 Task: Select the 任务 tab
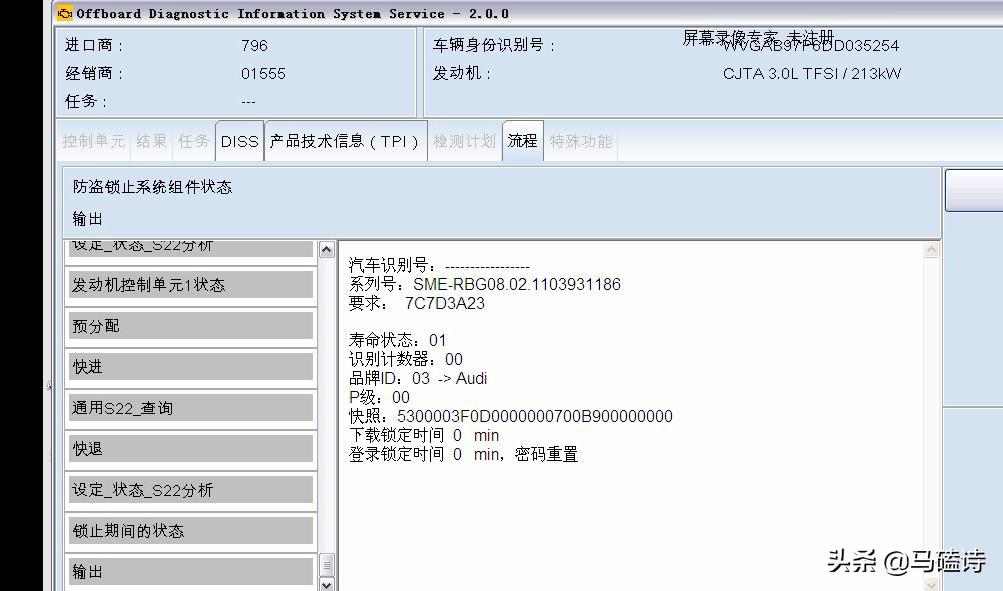pyautogui.click(x=193, y=141)
